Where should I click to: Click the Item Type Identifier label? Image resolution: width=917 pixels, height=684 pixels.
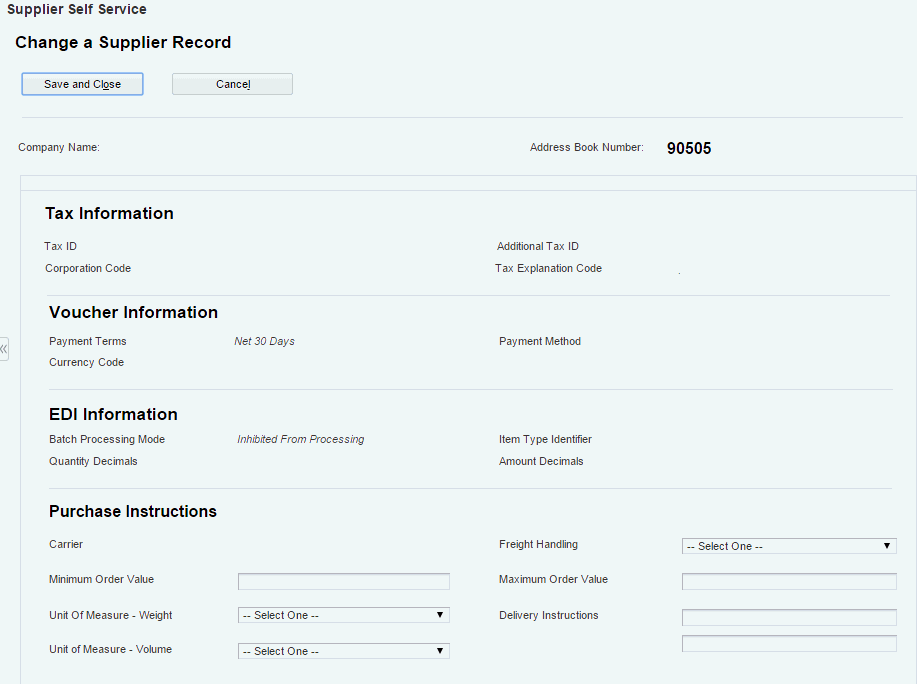tap(545, 440)
